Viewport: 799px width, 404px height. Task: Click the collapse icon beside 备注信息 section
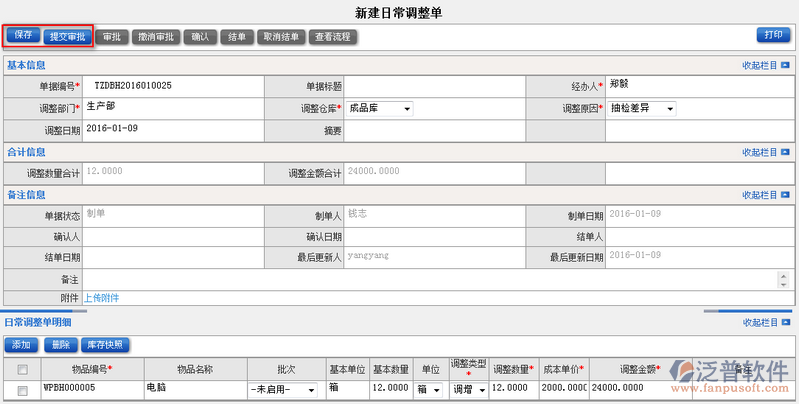click(x=785, y=195)
